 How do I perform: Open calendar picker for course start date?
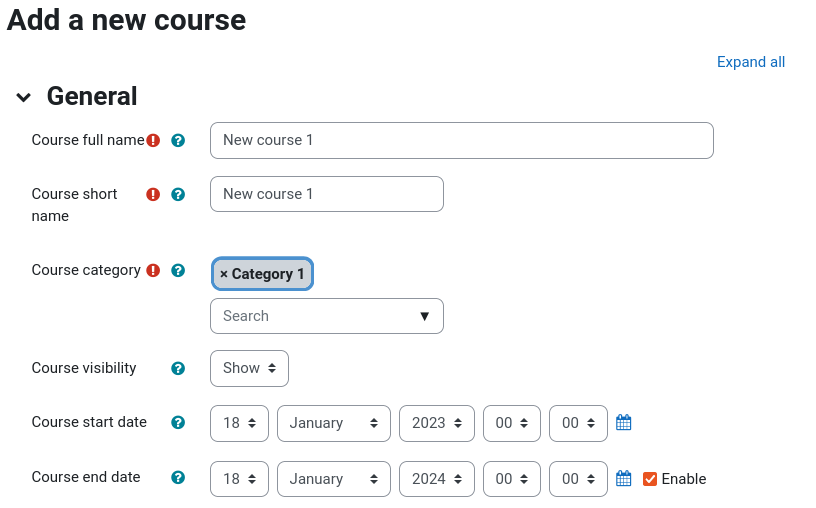pos(623,423)
